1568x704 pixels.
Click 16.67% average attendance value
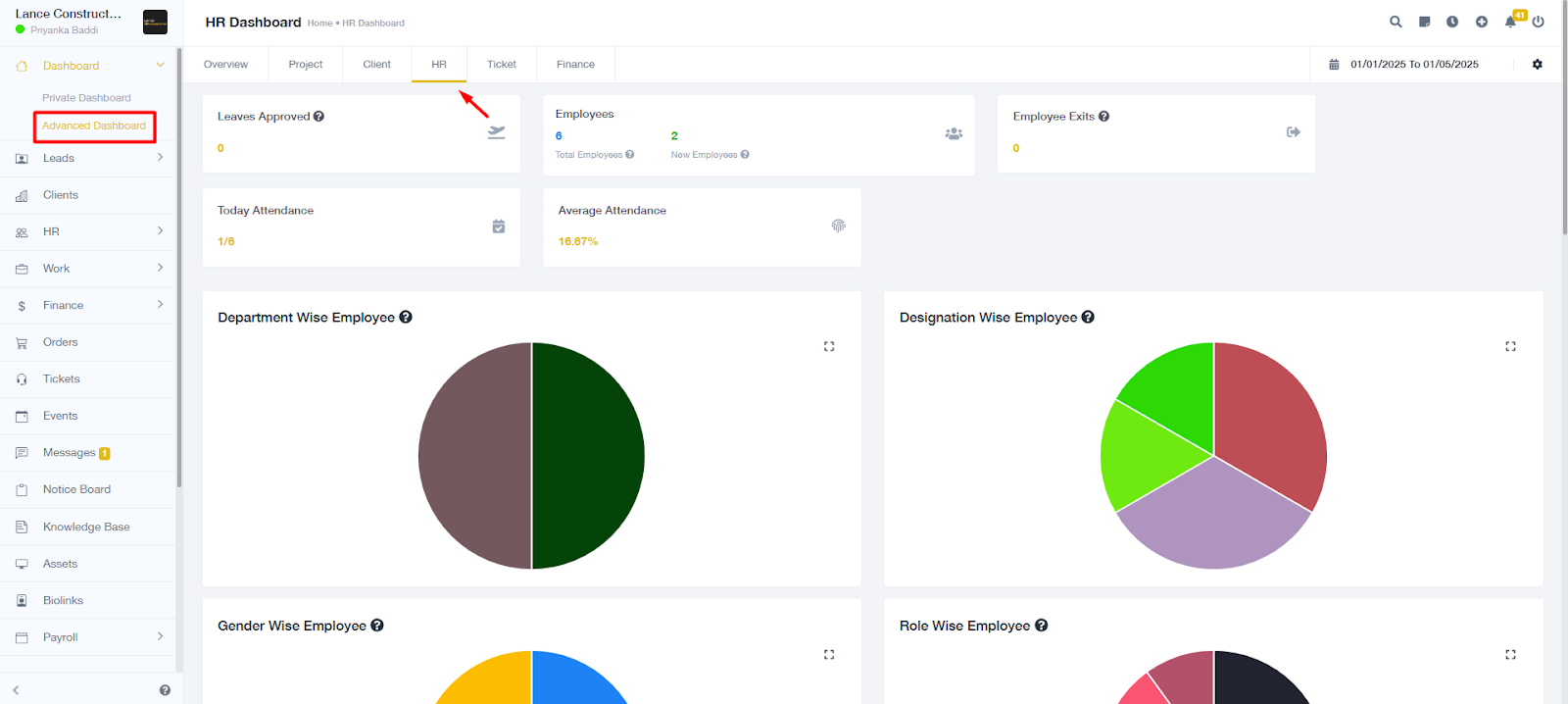coord(578,241)
